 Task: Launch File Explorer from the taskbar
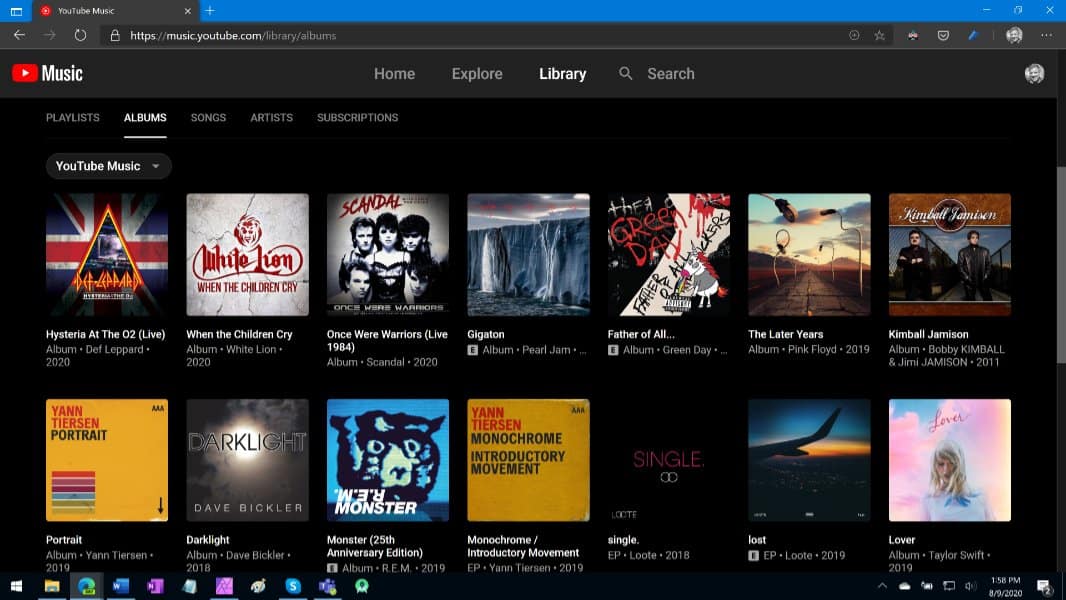click(x=52, y=586)
